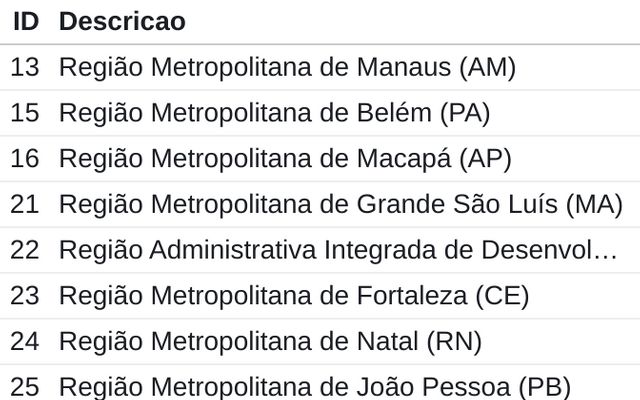
Task: Select the Macapá (AP) row description
Action: tap(285, 158)
